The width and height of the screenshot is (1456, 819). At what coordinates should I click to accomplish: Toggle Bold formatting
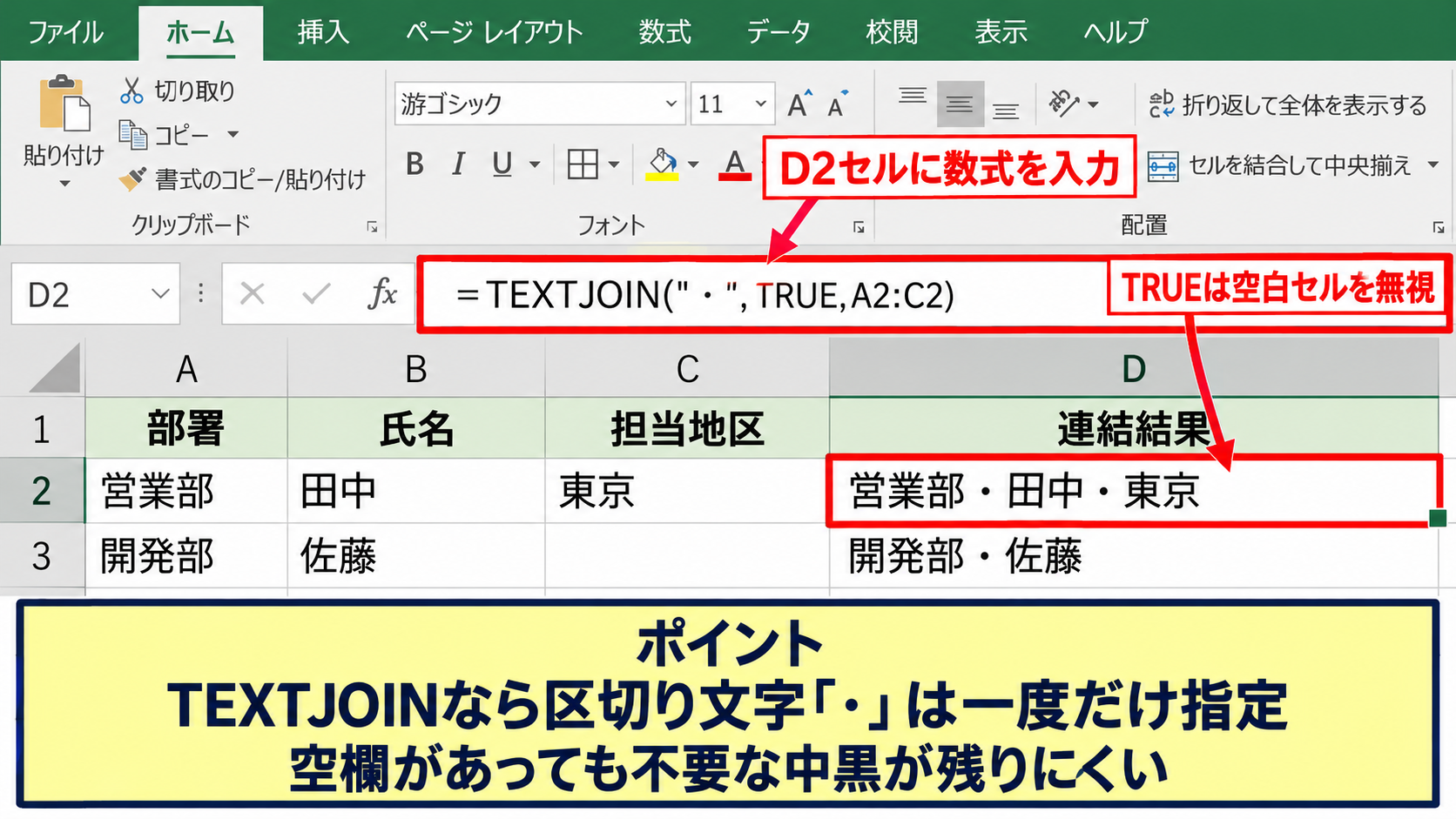pyautogui.click(x=415, y=164)
